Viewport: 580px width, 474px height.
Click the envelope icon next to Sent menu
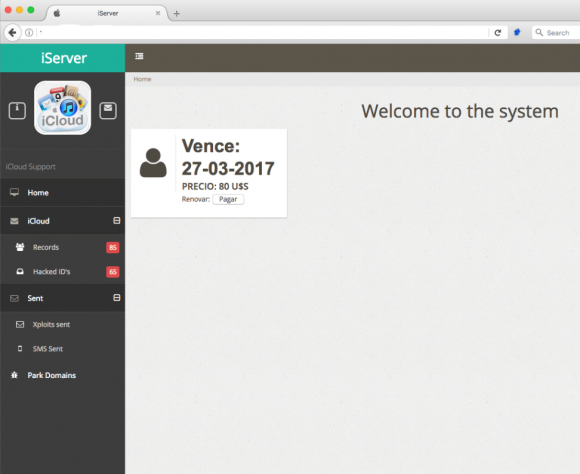(14, 298)
